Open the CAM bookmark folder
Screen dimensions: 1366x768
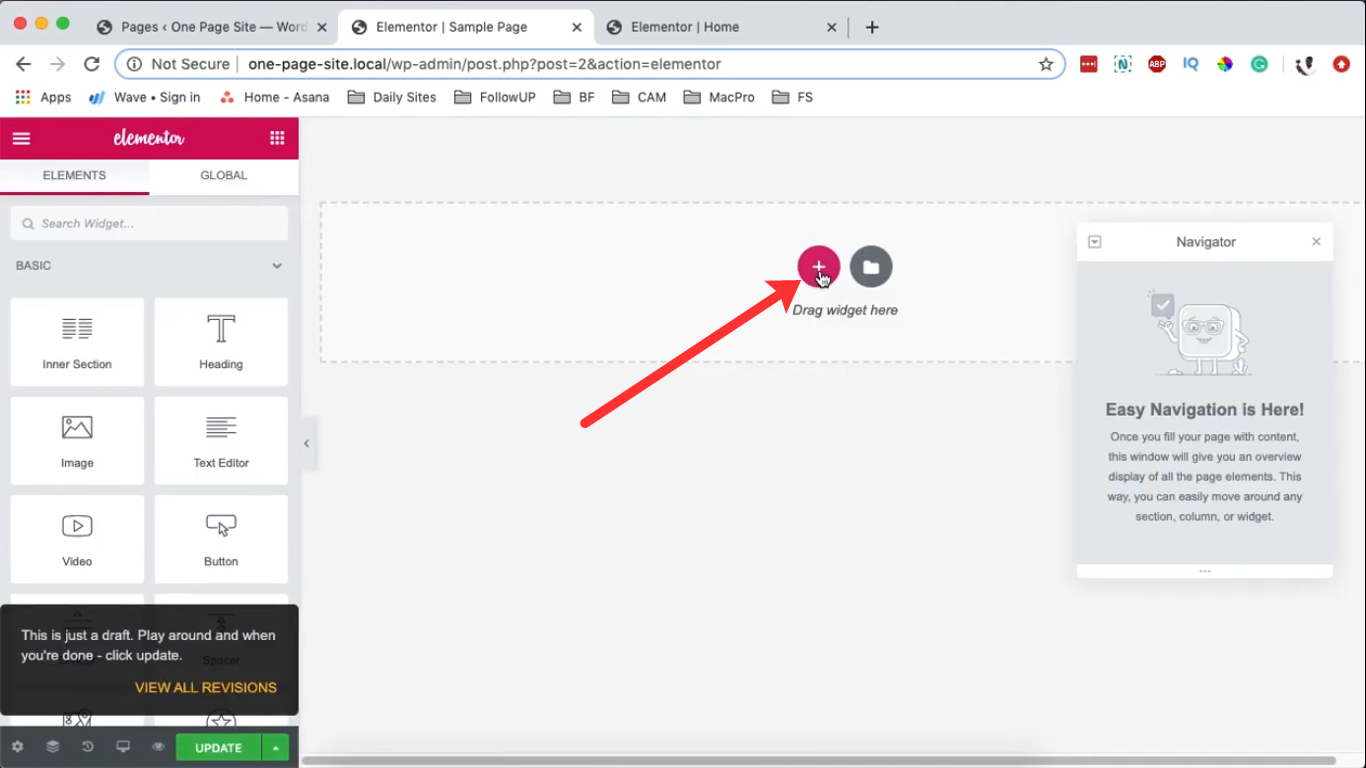pyautogui.click(x=639, y=97)
